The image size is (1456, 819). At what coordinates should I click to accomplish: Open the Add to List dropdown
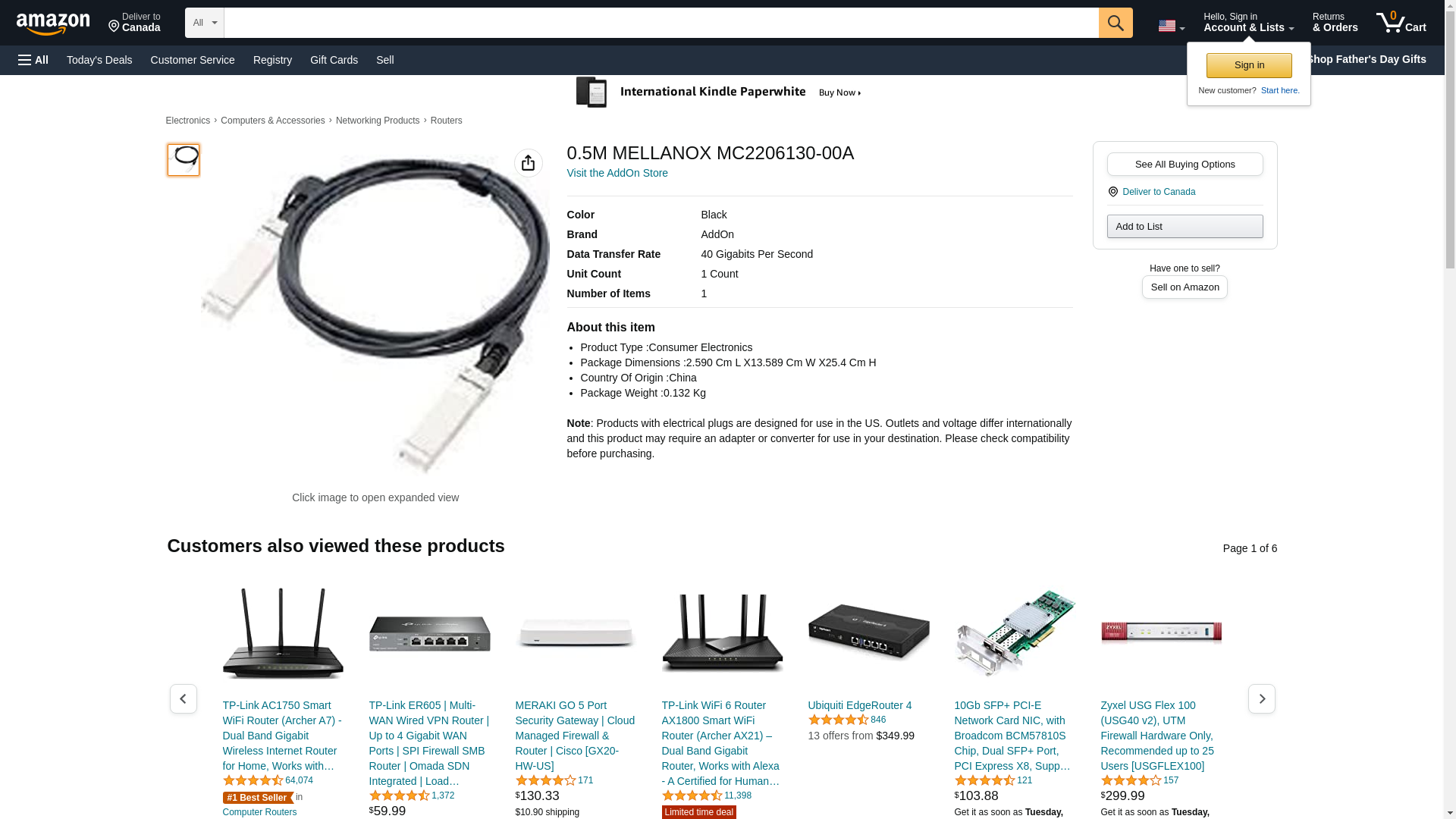(x=1185, y=227)
